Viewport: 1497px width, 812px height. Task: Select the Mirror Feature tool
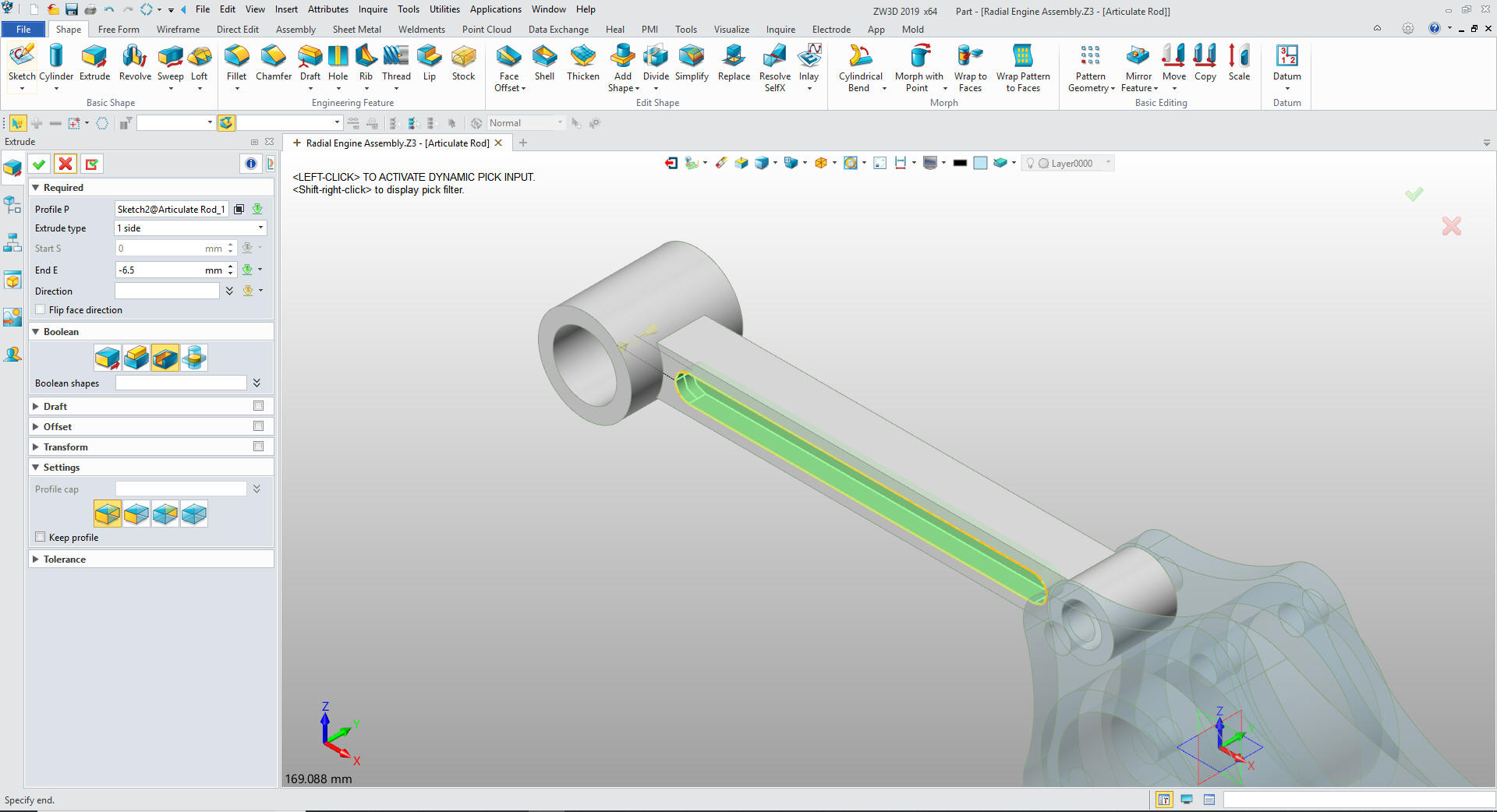tap(1138, 62)
